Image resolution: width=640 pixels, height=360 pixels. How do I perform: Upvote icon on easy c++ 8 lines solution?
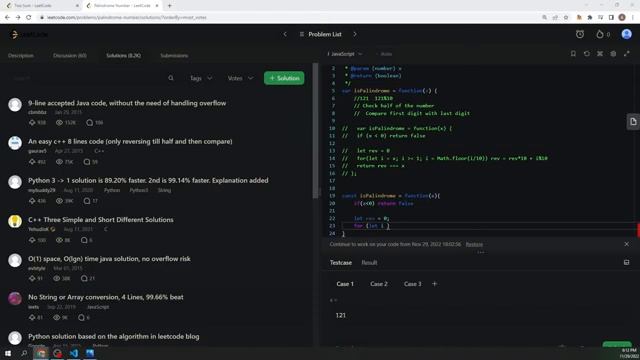32,162
